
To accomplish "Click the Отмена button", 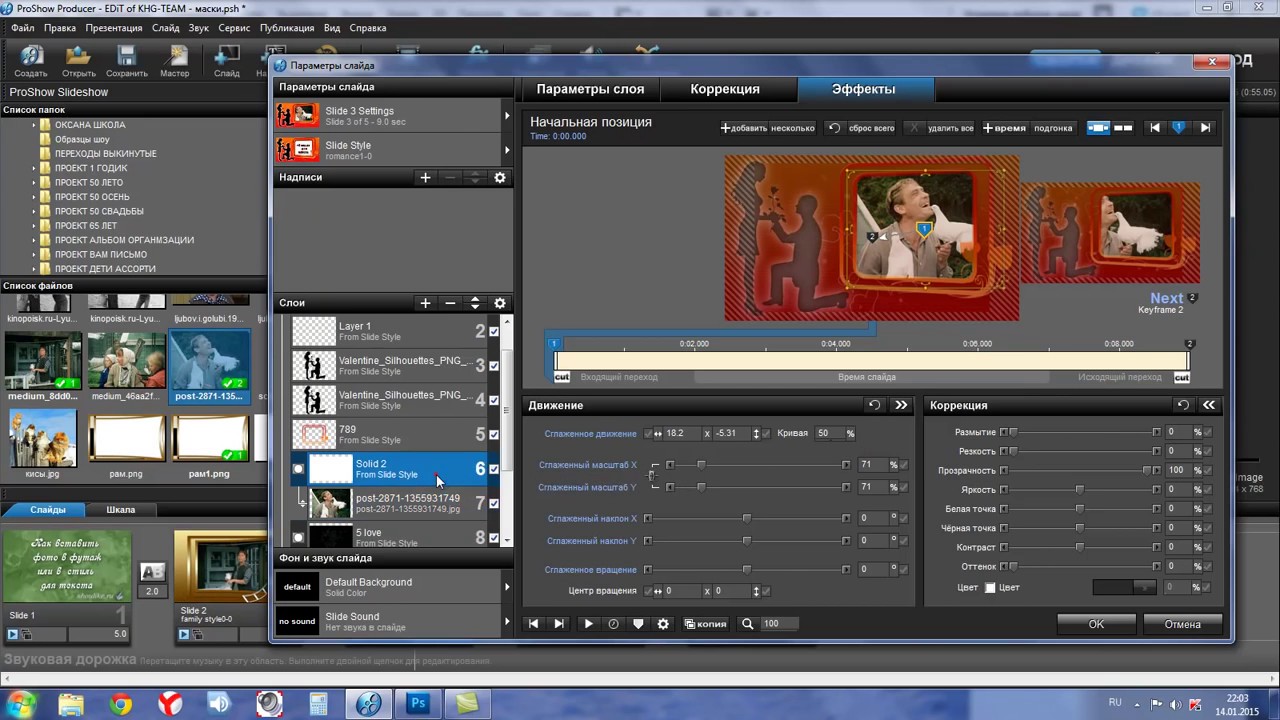I will pyautogui.click(x=1182, y=624).
